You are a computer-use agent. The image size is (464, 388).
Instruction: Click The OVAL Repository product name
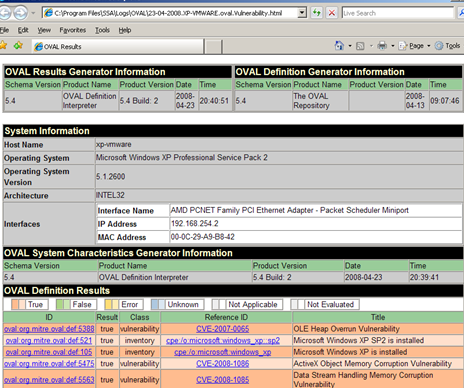click(311, 101)
